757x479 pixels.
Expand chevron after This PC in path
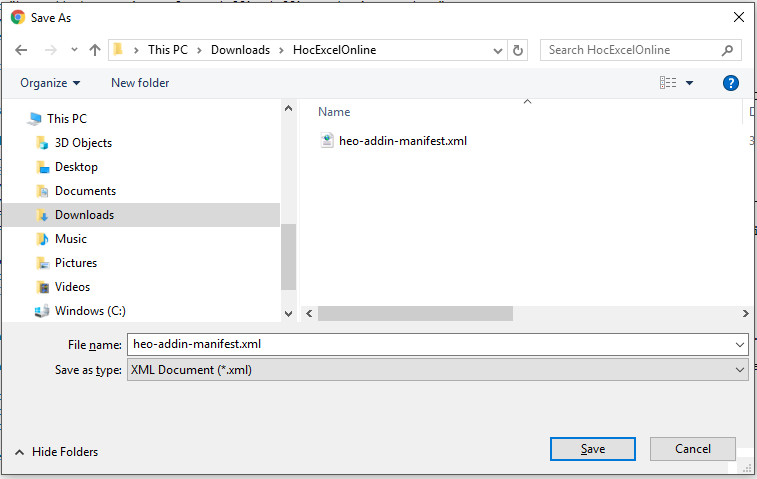[x=199, y=50]
